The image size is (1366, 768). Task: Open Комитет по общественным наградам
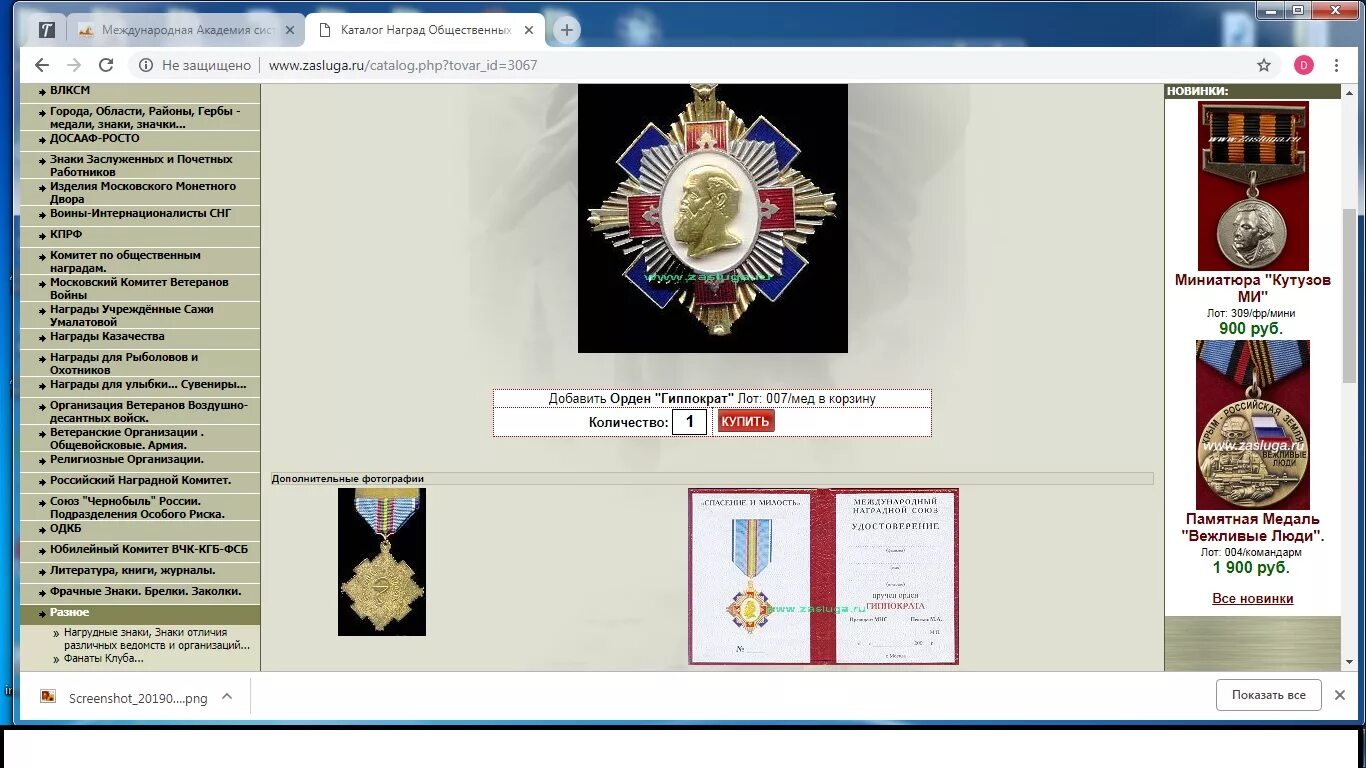coord(125,261)
